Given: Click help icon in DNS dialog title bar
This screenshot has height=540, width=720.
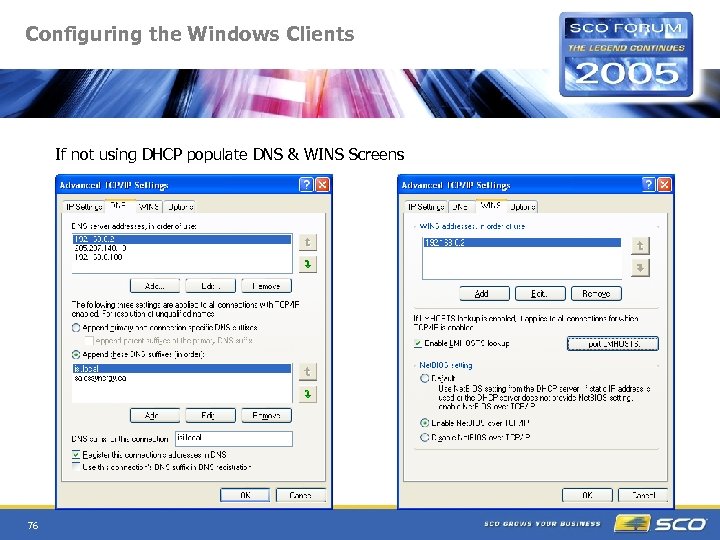Looking at the screenshot, I should pyautogui.click(x=306, y=185).
